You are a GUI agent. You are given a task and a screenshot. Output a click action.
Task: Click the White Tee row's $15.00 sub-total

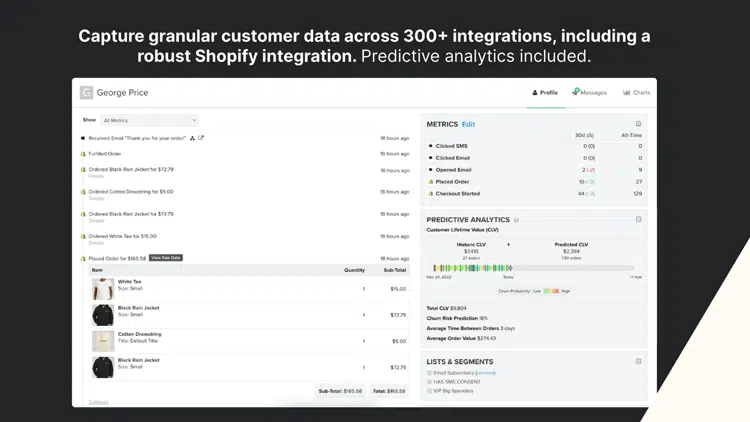pyautogui.click(x=398, y=289)
